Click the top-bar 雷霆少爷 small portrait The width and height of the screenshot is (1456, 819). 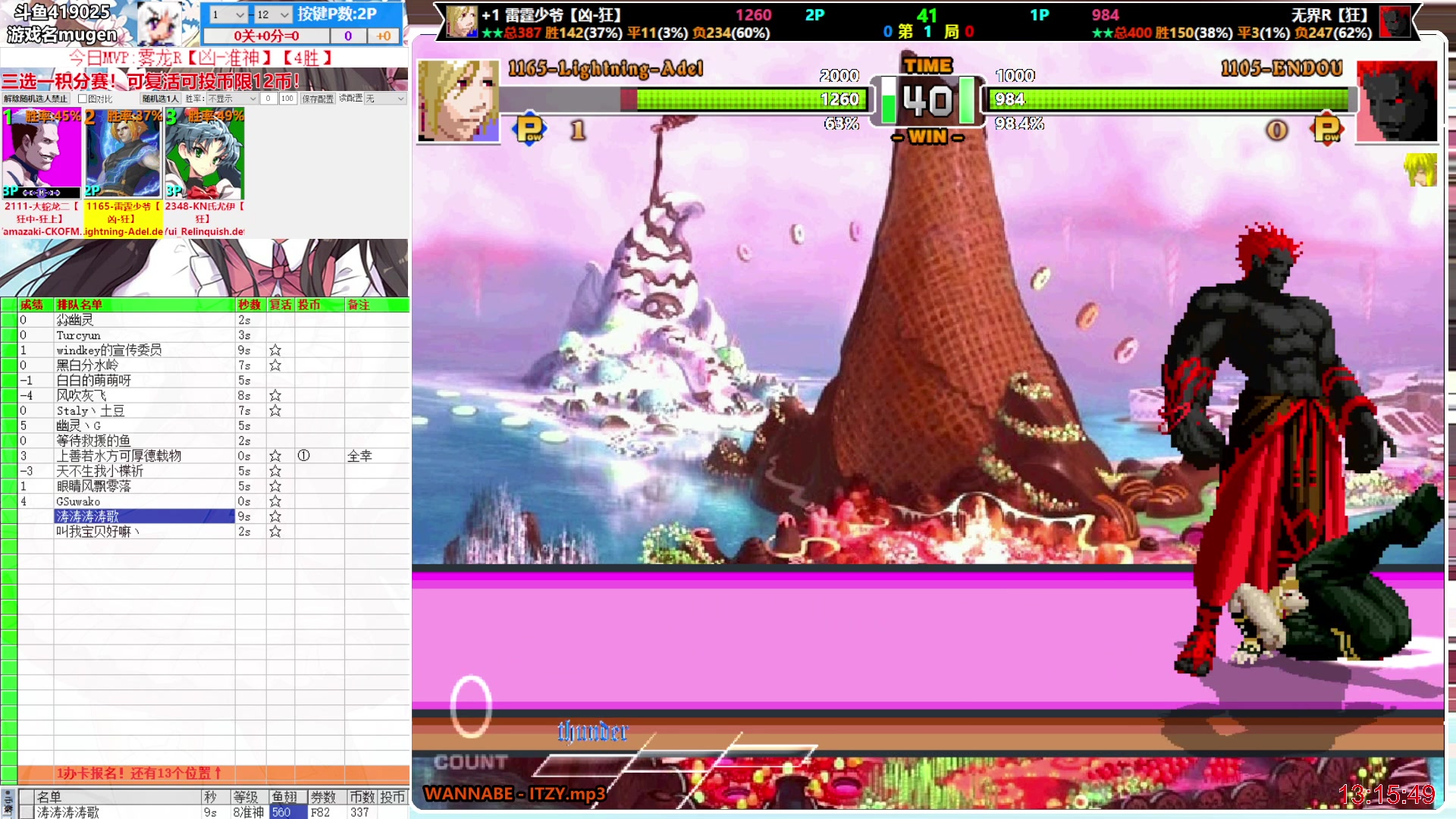tap(461, 22)
